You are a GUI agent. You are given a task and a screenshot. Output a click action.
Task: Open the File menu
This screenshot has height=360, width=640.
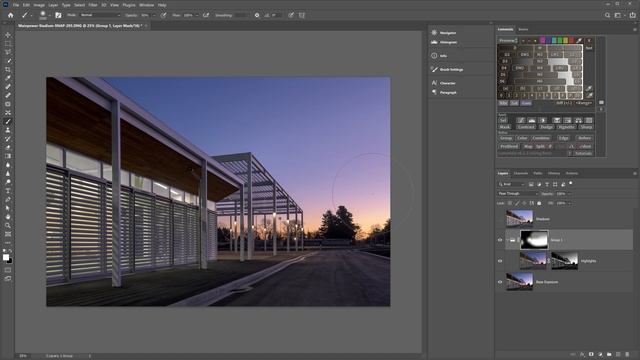pyautogui.click(x=16, y=5)
